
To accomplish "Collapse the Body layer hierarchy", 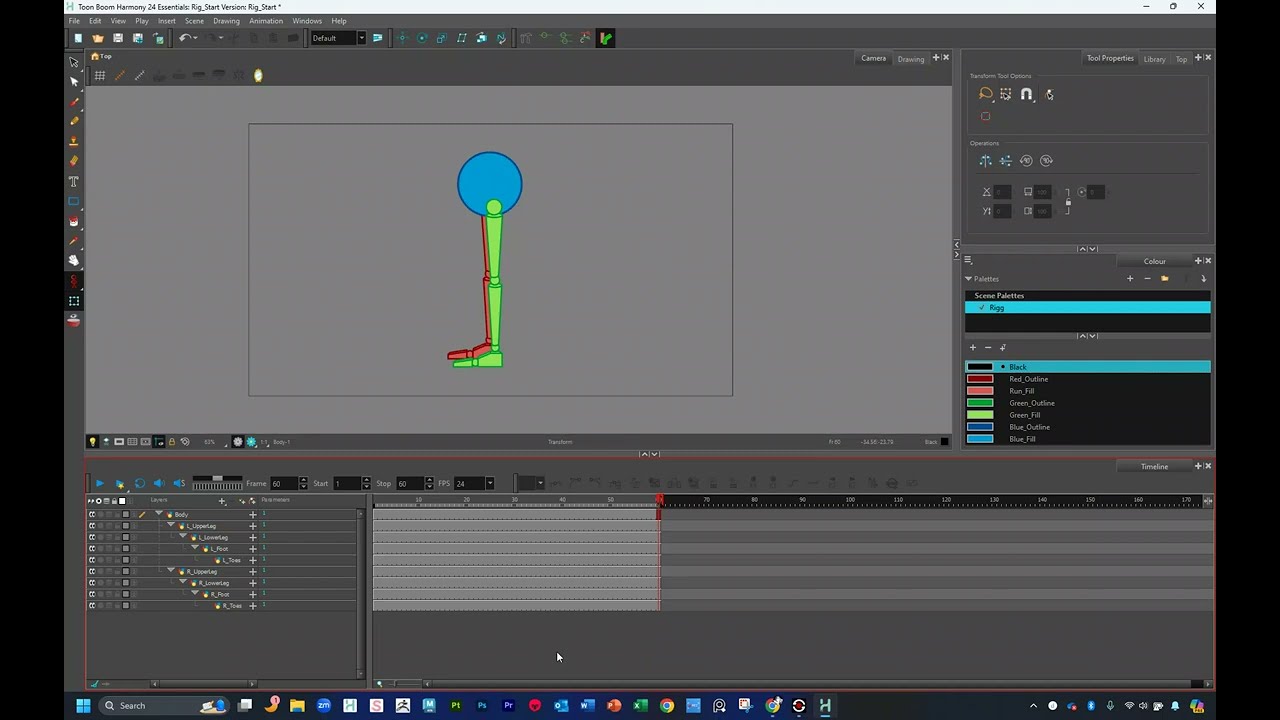I will [x=158, y=514].
